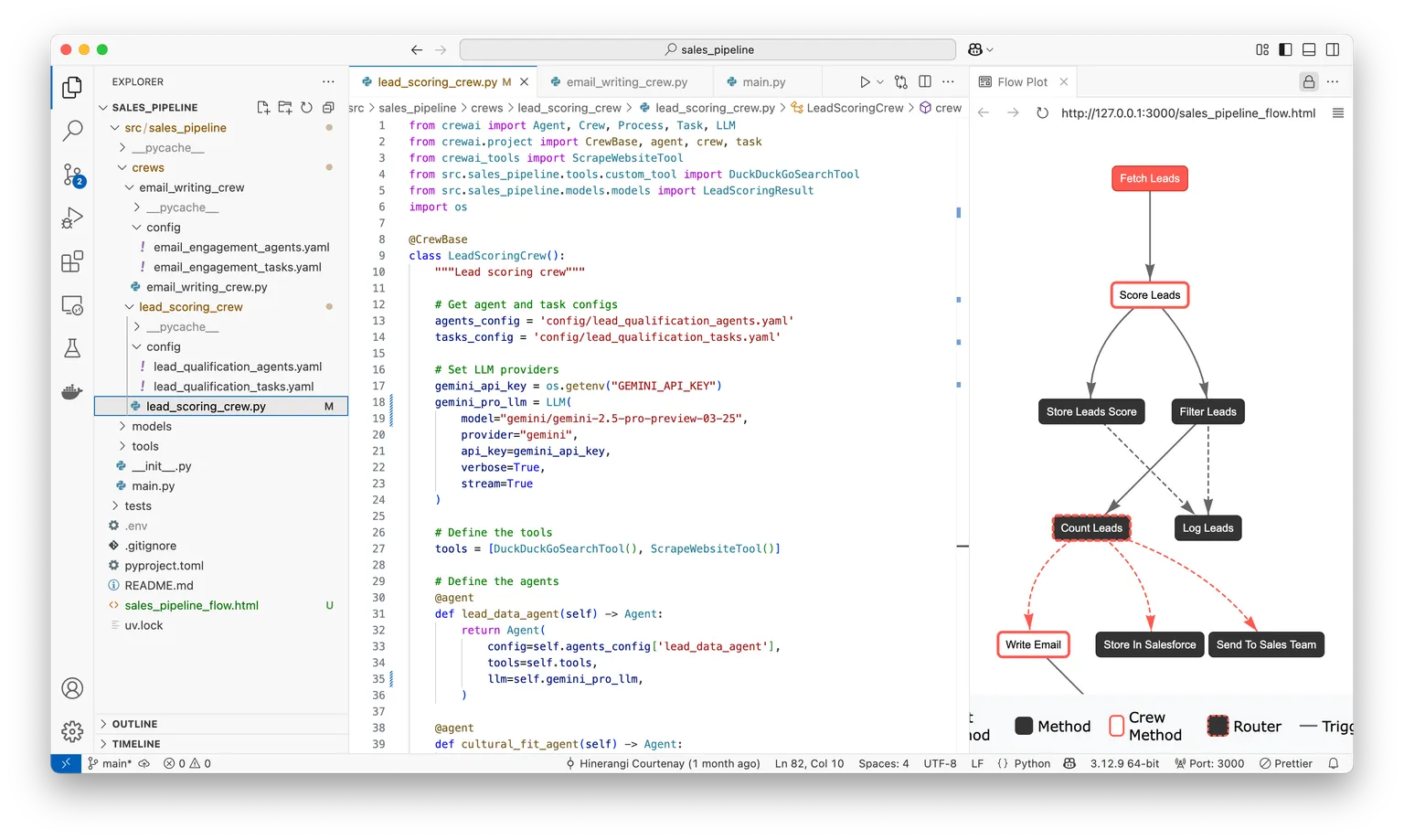Screen dimensions: 1404x840
Task: Open Run and Debug view
Action: coord(72,218)
